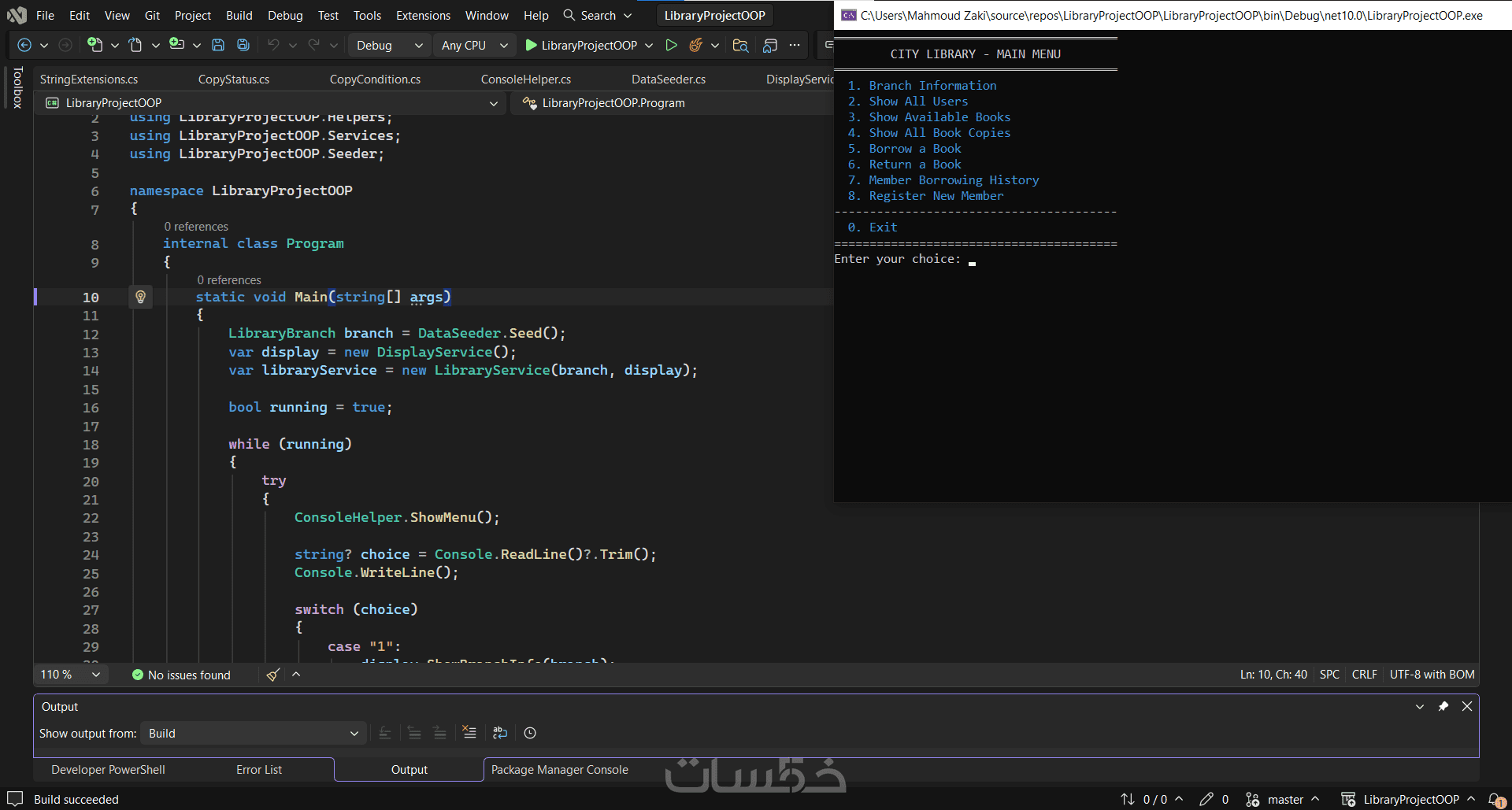Switch to the Developer PowerShell tab

point(108,770)
